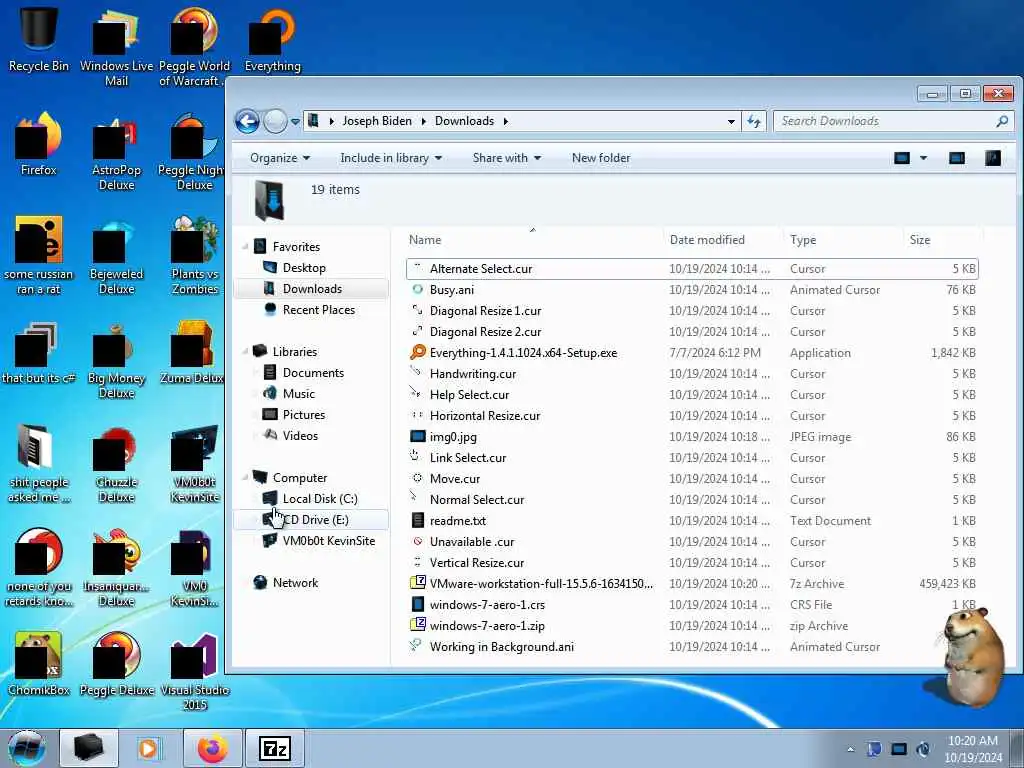Select the Unavailable .cur file icon
Viewport: 1024px width, 768px height.
[x=417, y=541]
